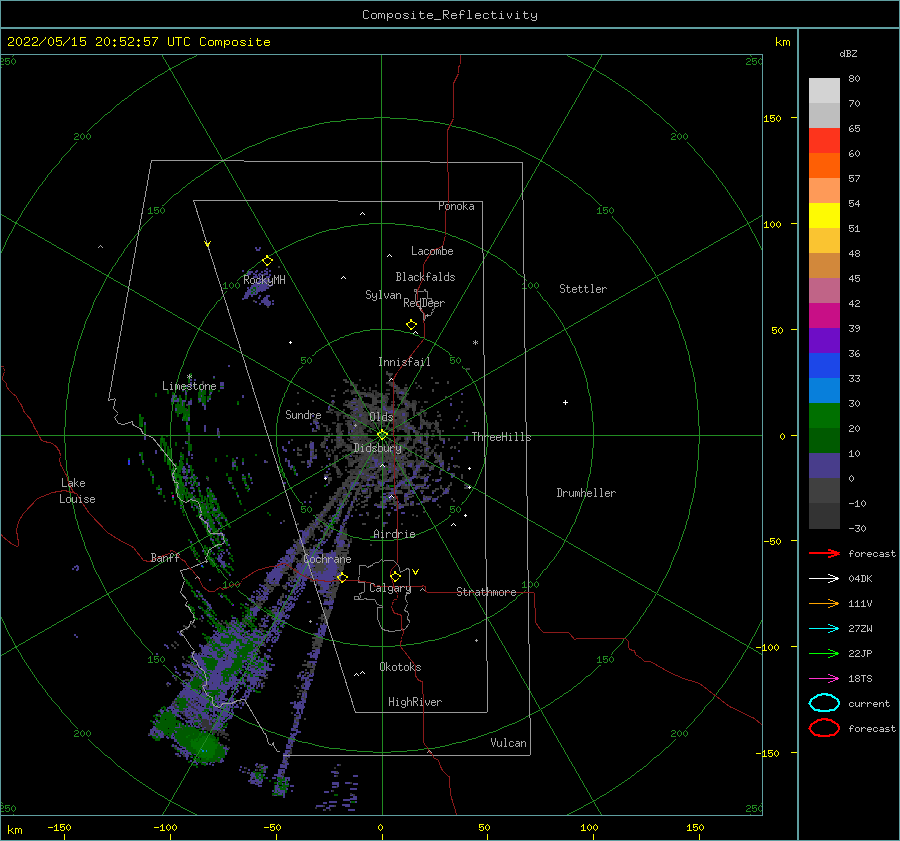
Task: Click the orange 111V arrow icon
Action: tap(824, 603)
